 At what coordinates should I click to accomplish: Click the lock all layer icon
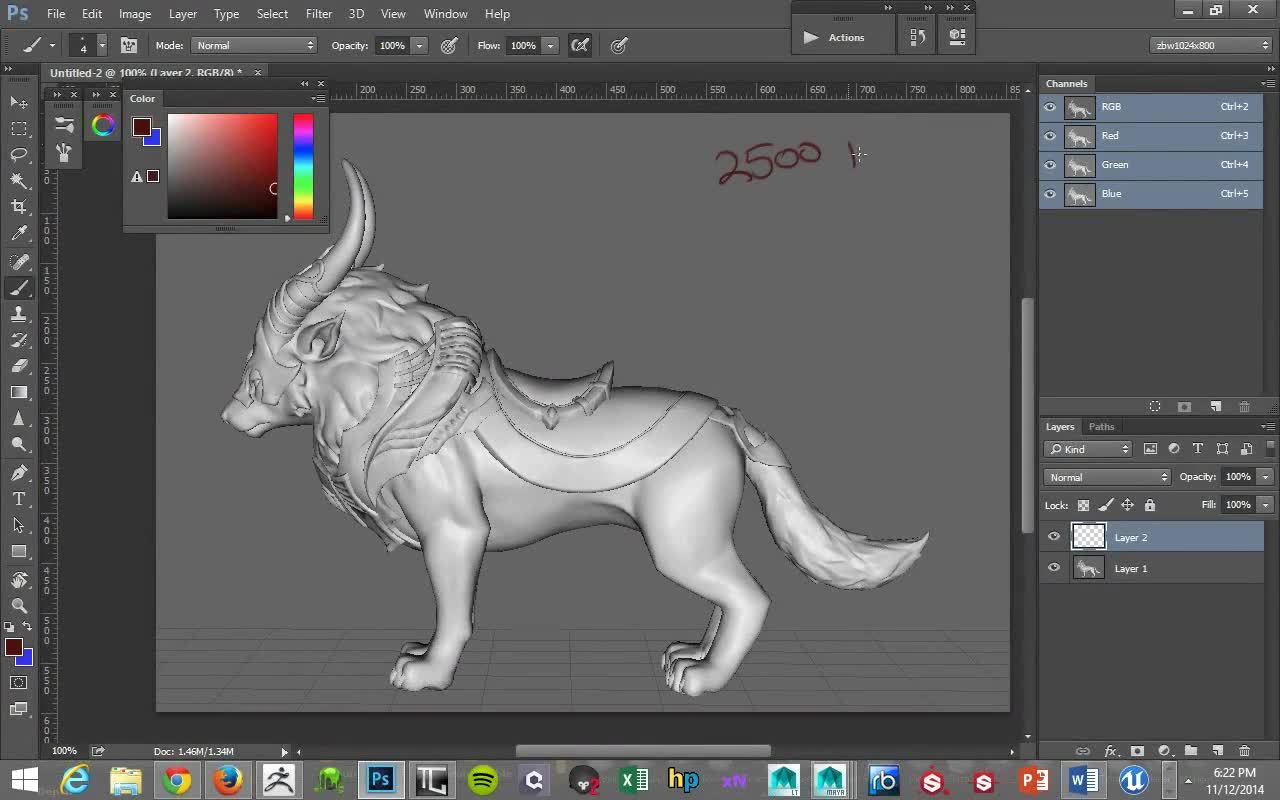coord(1150,505)
